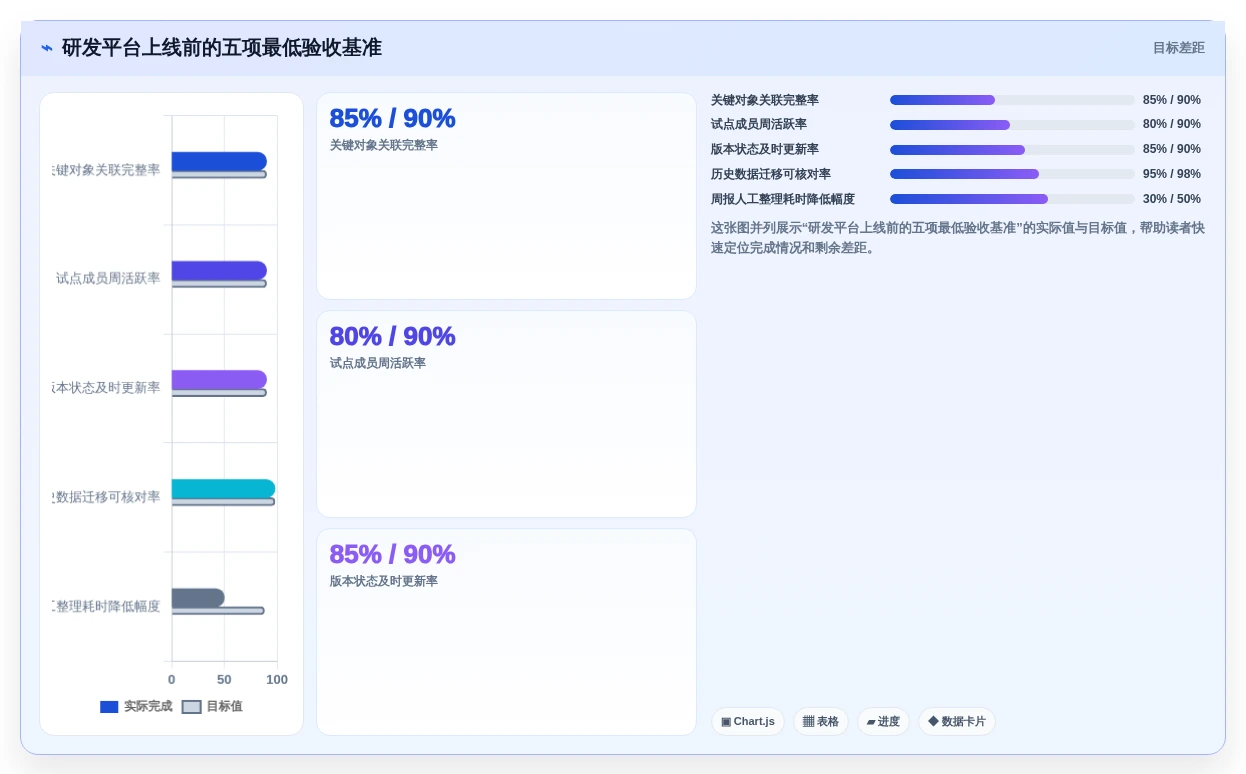The height and width of the screenshot is (774, 1246).
Task: Click the 试点成员周活跃率 progress bar
Action: (1012, 125)
